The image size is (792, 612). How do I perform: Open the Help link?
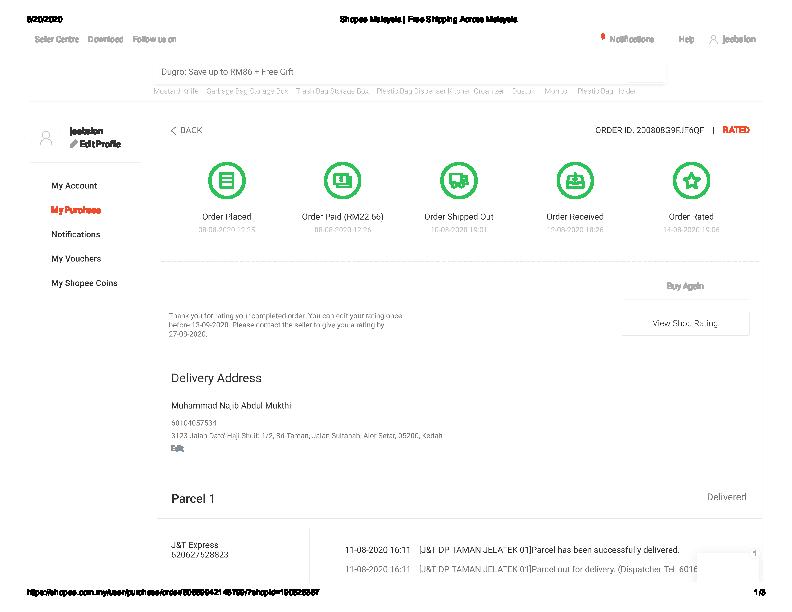686,39
